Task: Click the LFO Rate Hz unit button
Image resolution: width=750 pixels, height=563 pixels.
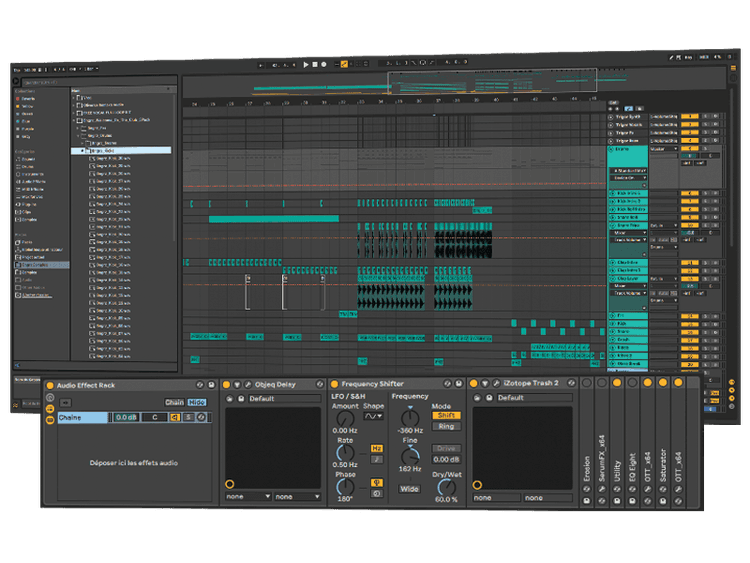Action: tap(376, 449)
